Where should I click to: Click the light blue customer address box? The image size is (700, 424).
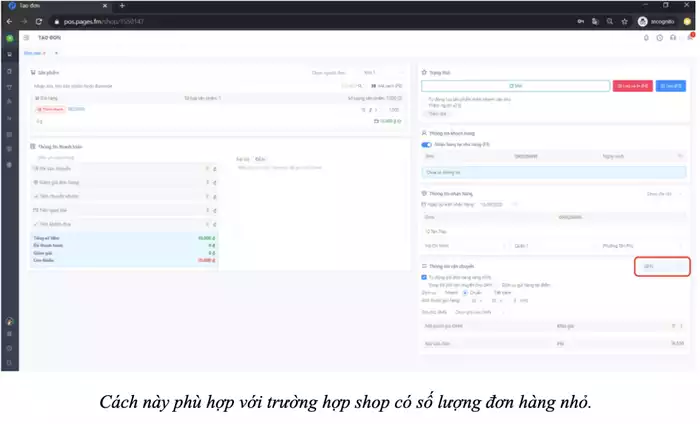point(554,172)
